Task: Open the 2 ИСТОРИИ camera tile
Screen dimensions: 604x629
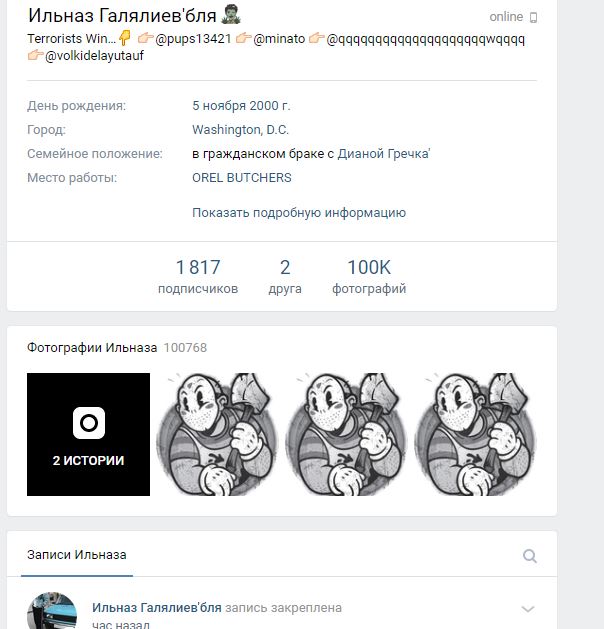Action: coord(88,434)
